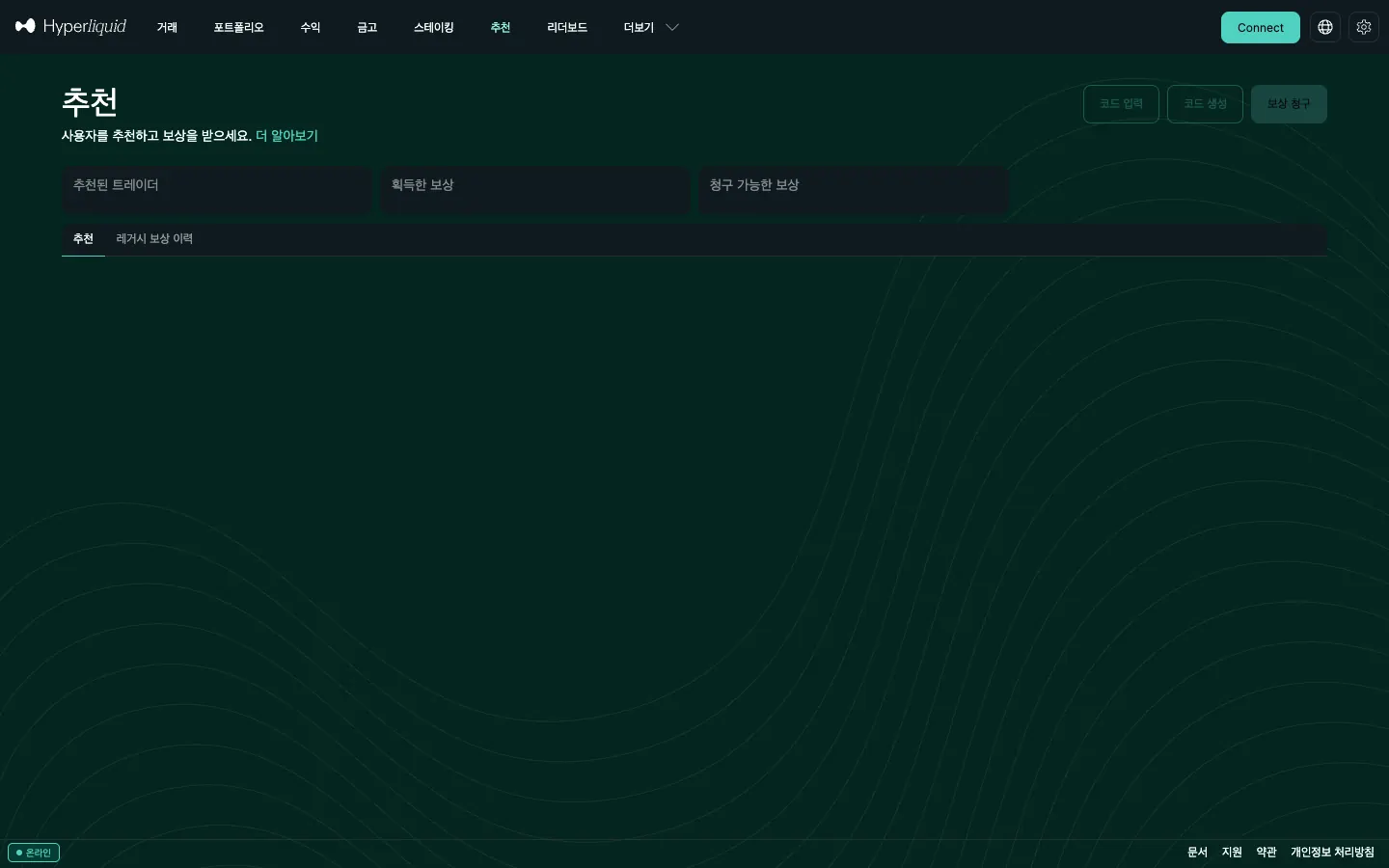Click the 추천된 트레이더 stat card

[x=216, y=190]
